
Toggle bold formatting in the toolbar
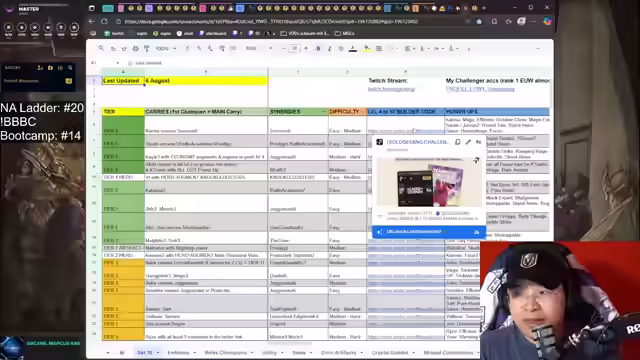(x=318, y=49)
